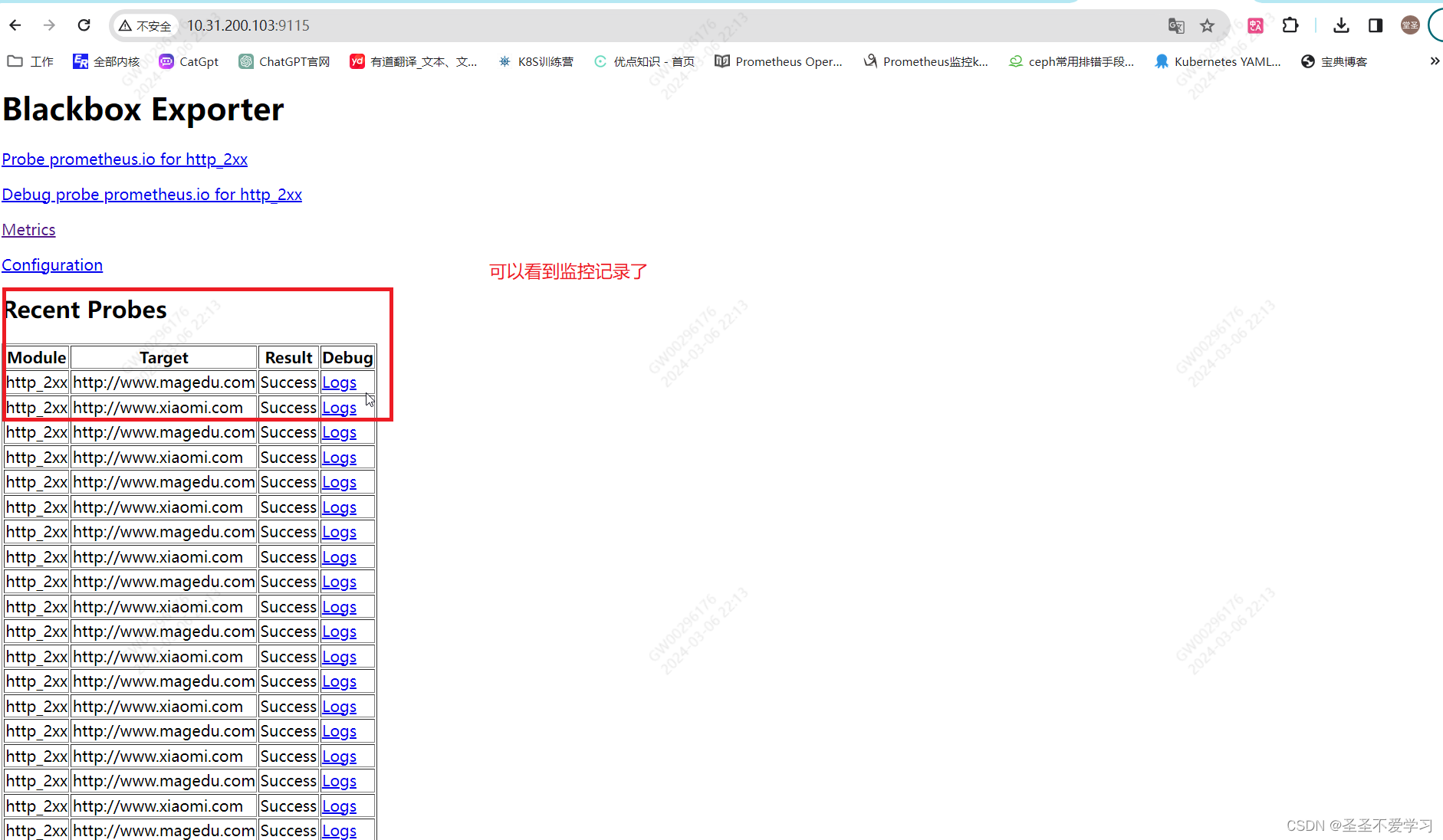Click Success result in first probe row
This screenshot has width=1443, height=840.
(288, 382)
